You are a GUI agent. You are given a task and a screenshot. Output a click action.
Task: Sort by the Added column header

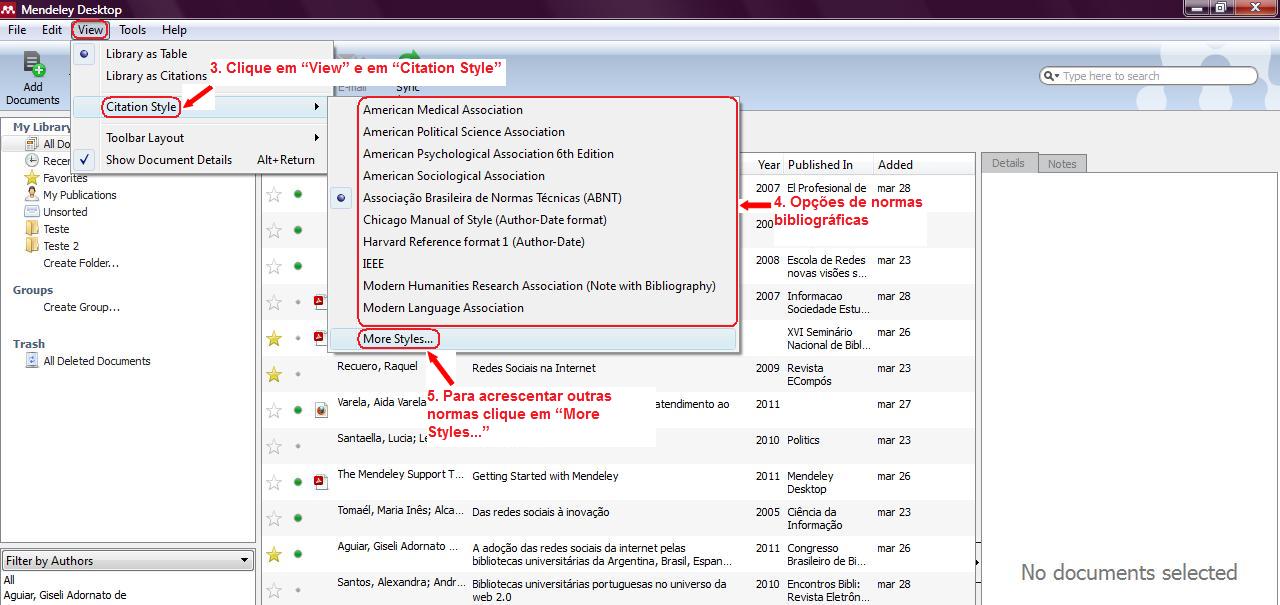pyautogui.click(x=923, y=165)
